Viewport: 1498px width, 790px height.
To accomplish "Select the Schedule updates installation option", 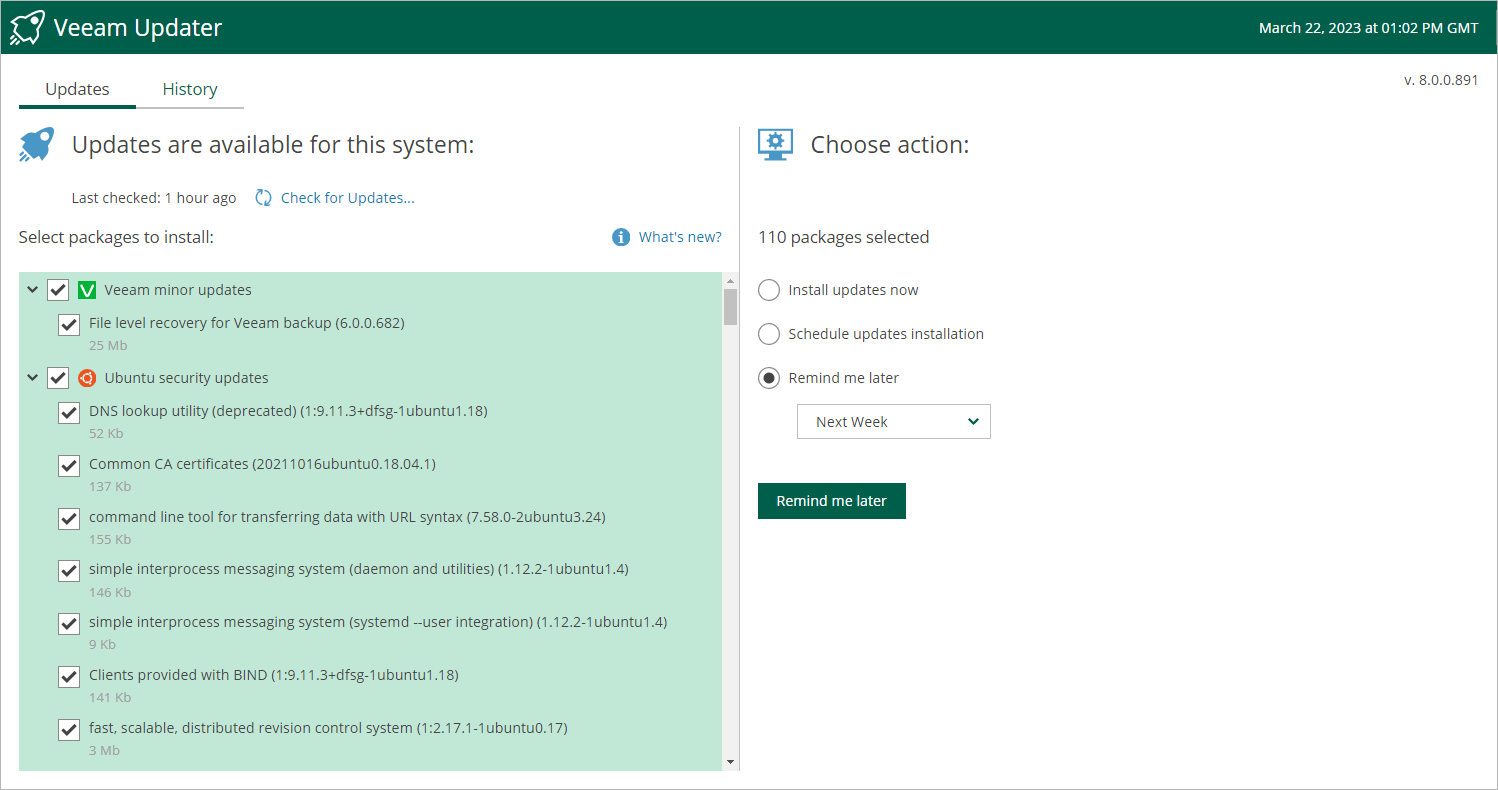I will point(769,334).
